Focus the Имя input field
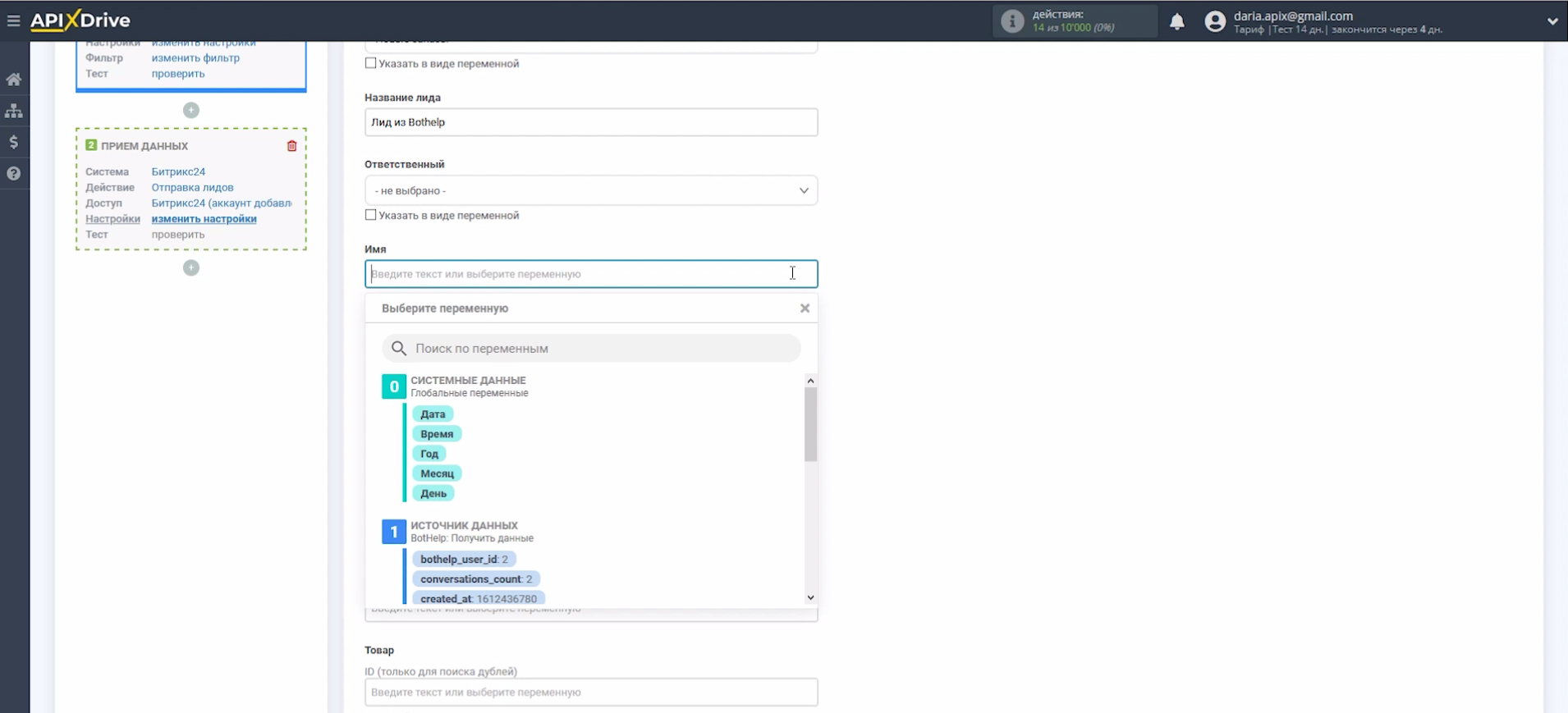 pos(591,274)
